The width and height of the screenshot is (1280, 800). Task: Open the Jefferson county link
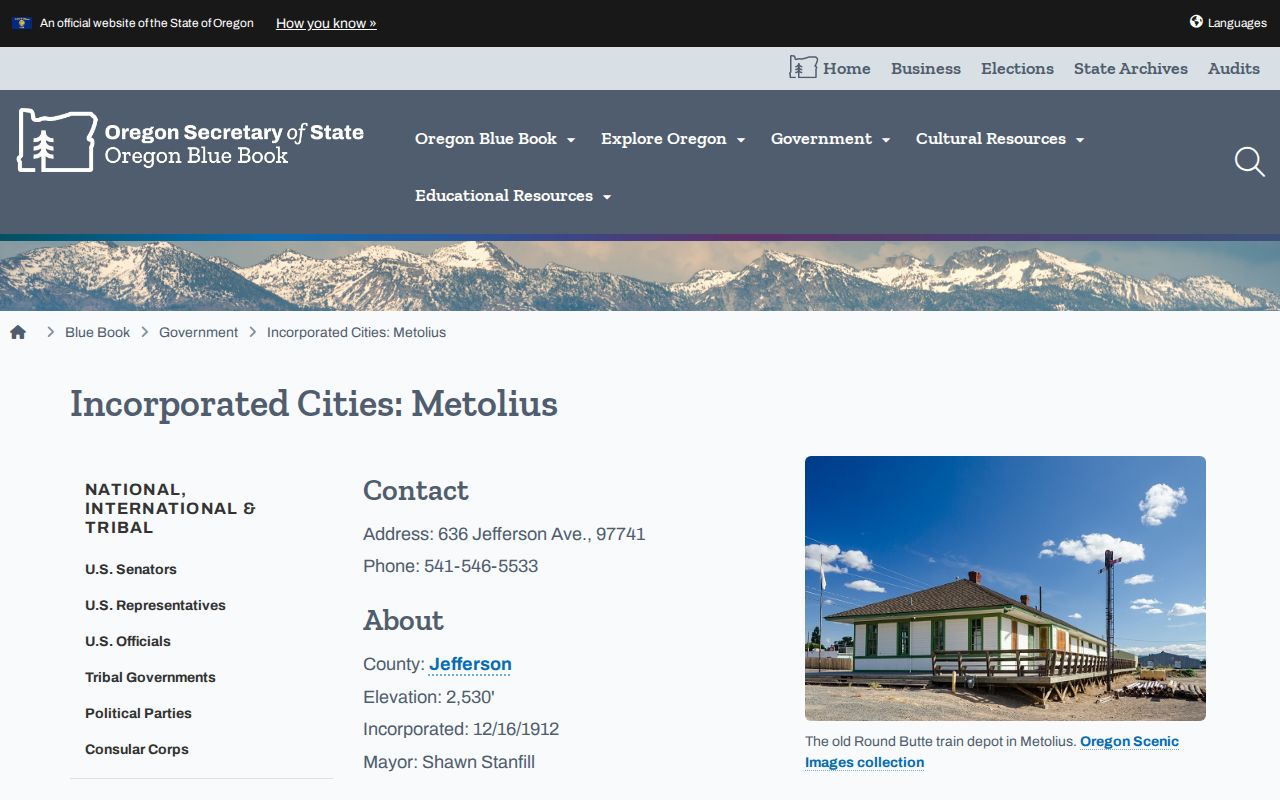coord(470,664)
